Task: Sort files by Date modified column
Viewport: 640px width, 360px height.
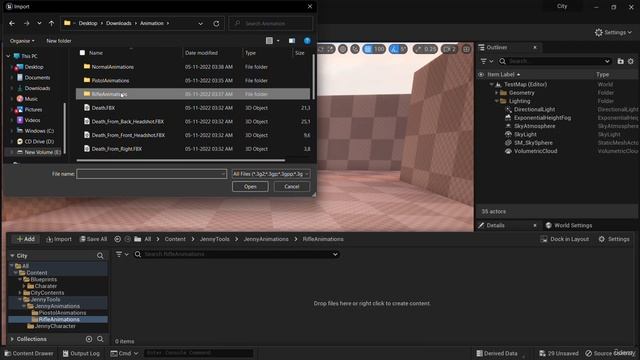Action: 201,53
